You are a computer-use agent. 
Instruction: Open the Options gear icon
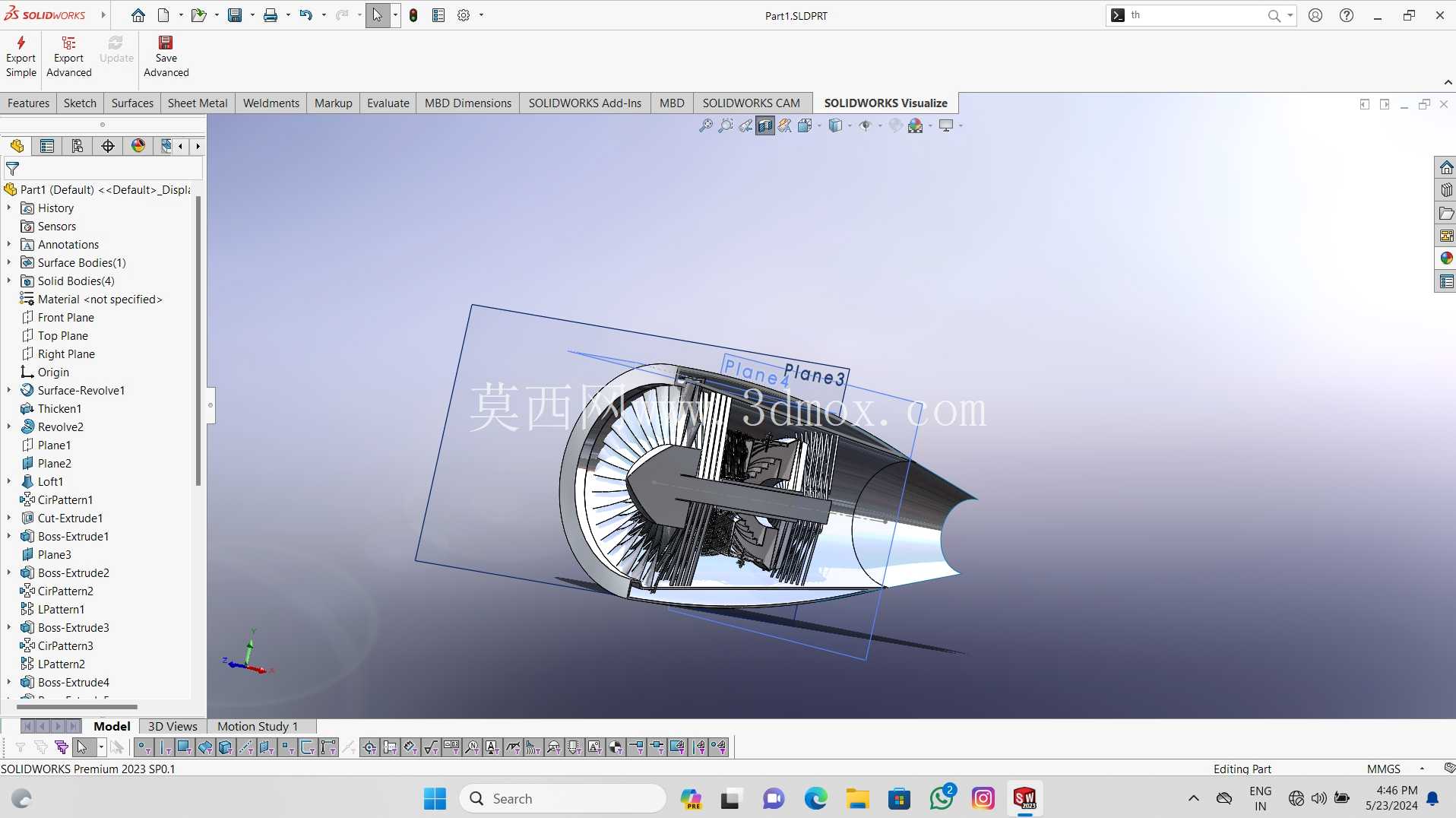click(464, 15)
